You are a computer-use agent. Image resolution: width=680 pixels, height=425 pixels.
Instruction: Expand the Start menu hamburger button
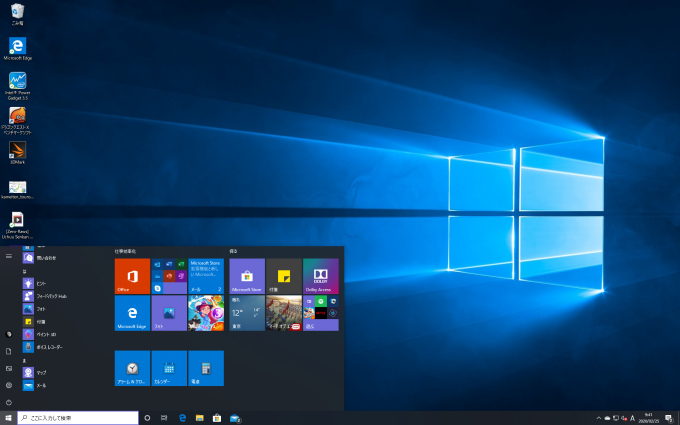(x=9, y=256)
